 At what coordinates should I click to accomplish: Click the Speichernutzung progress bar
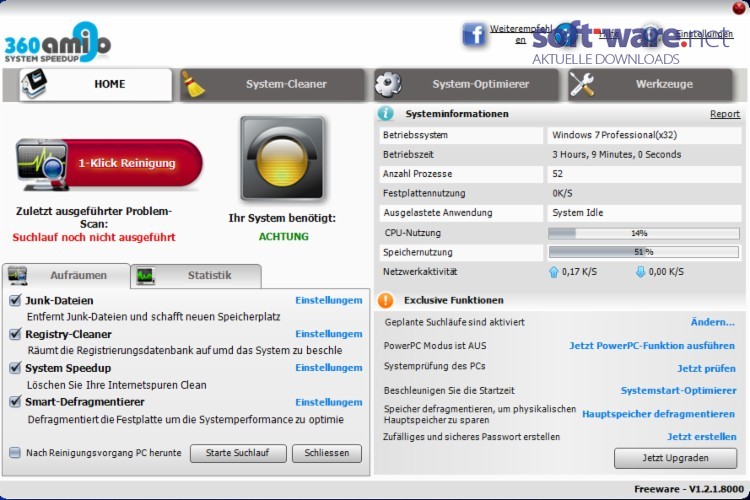click(x=644, y=252)
